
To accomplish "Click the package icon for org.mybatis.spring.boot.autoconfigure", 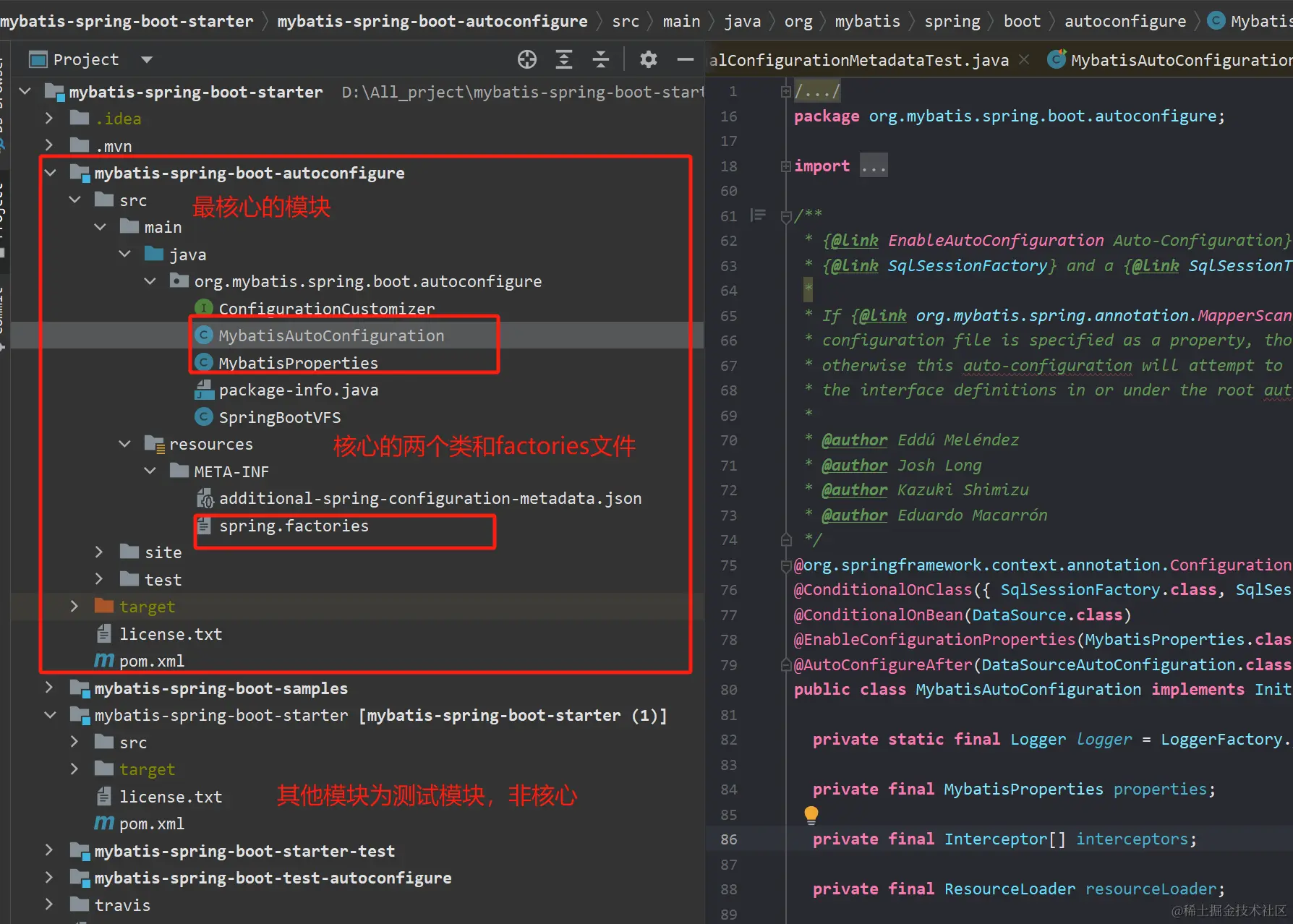I will point(179,281).
